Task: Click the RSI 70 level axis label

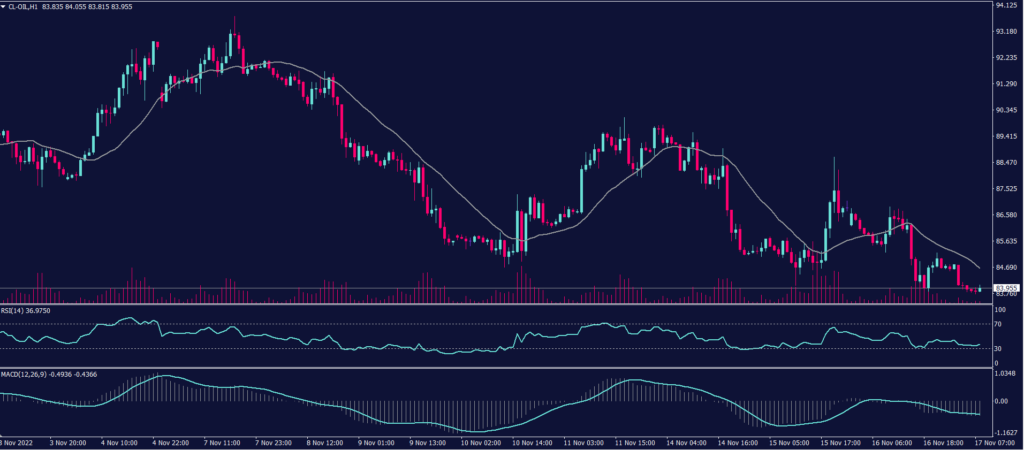Action: [x=998, y=325]
